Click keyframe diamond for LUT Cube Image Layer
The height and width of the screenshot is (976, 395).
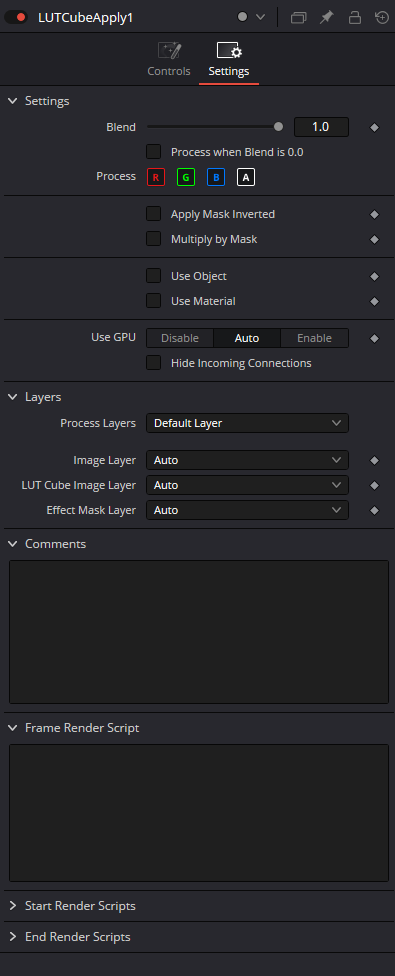(374, 486)
